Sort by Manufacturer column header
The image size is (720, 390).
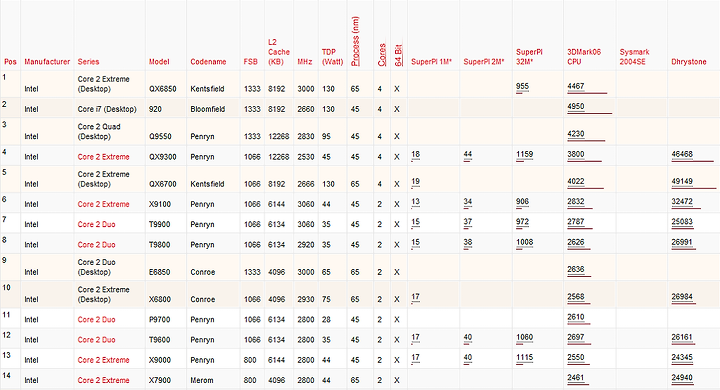[47, 62]
